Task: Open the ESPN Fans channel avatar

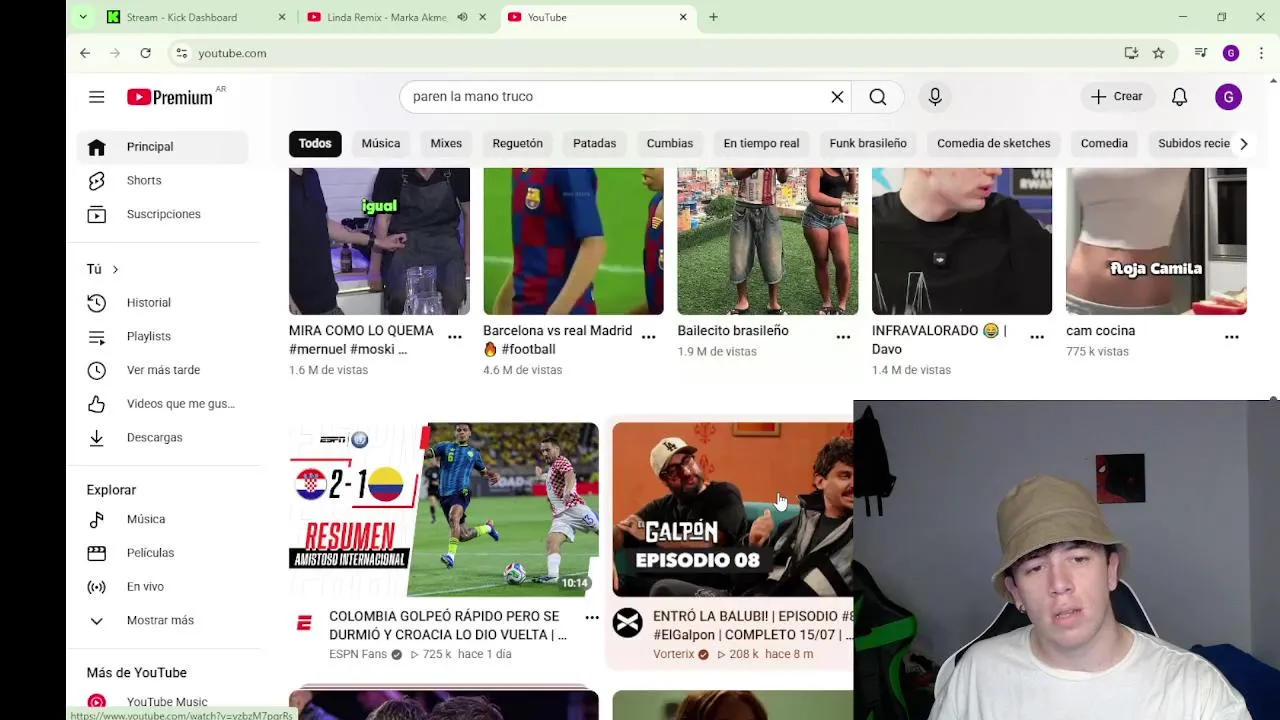Action: pos(304,623)
